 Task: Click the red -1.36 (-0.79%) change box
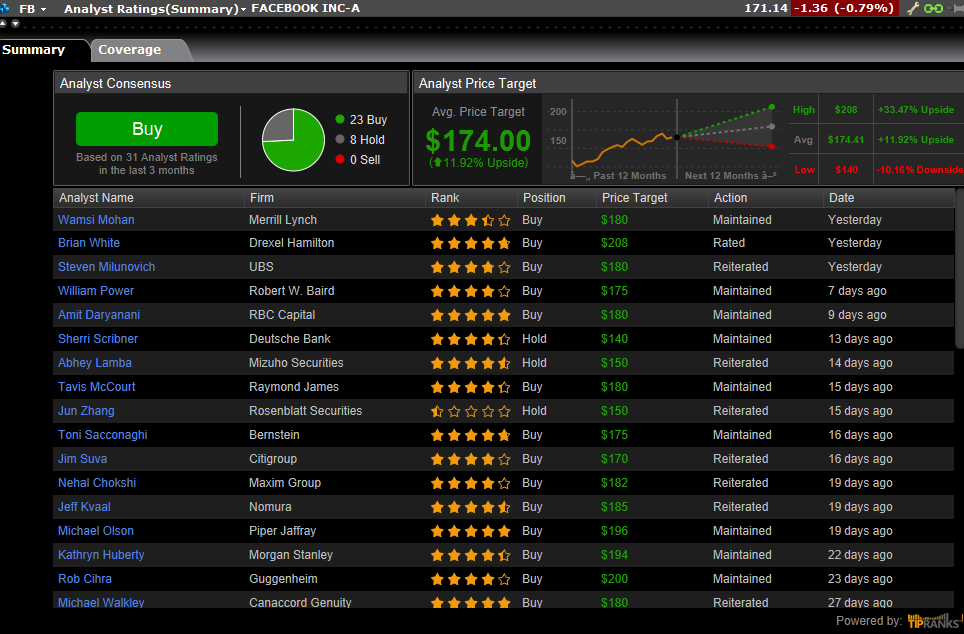(x=844, y=8)
